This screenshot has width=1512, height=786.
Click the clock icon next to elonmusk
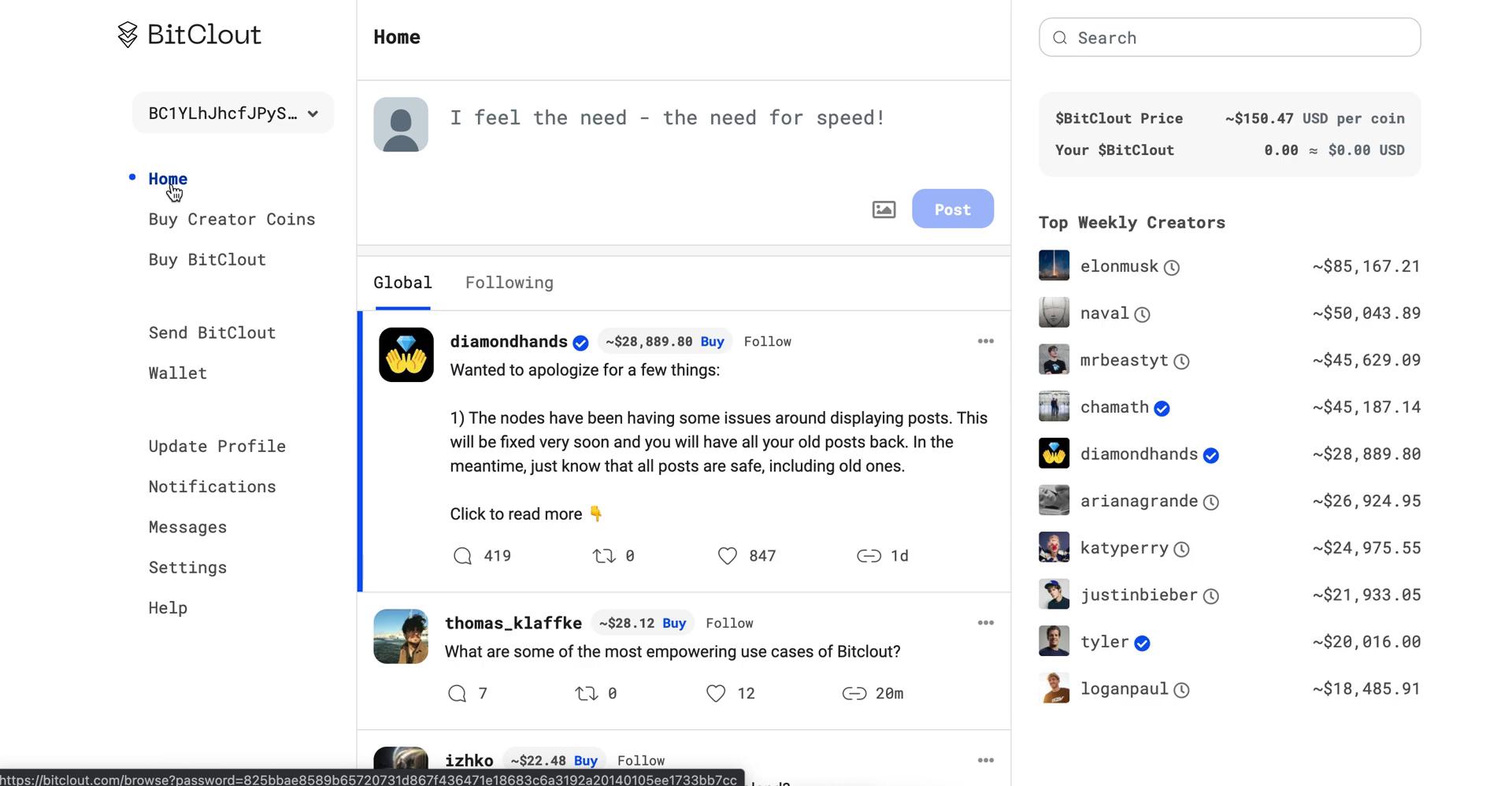[1173, 267]
